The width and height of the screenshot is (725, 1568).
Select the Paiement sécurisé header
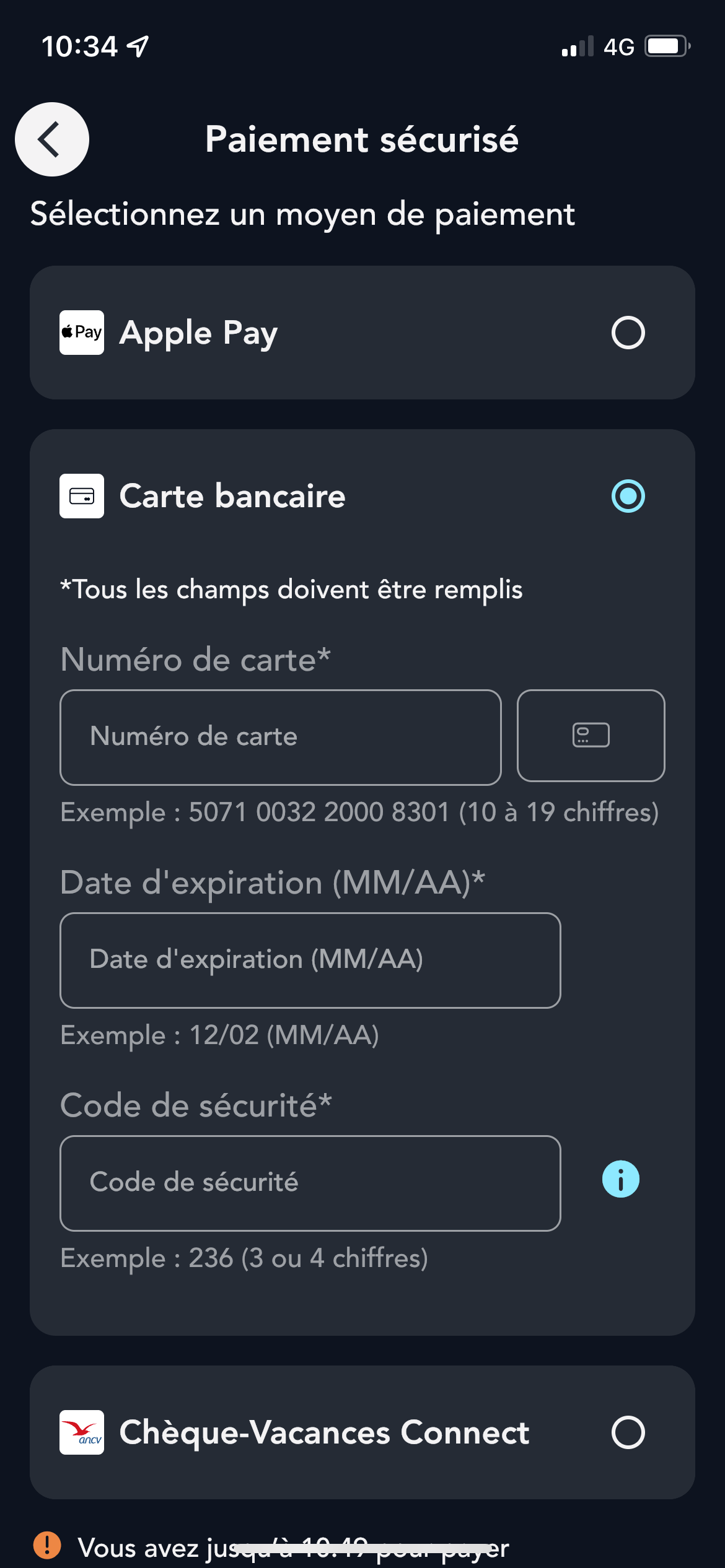[x=362, y=139]
